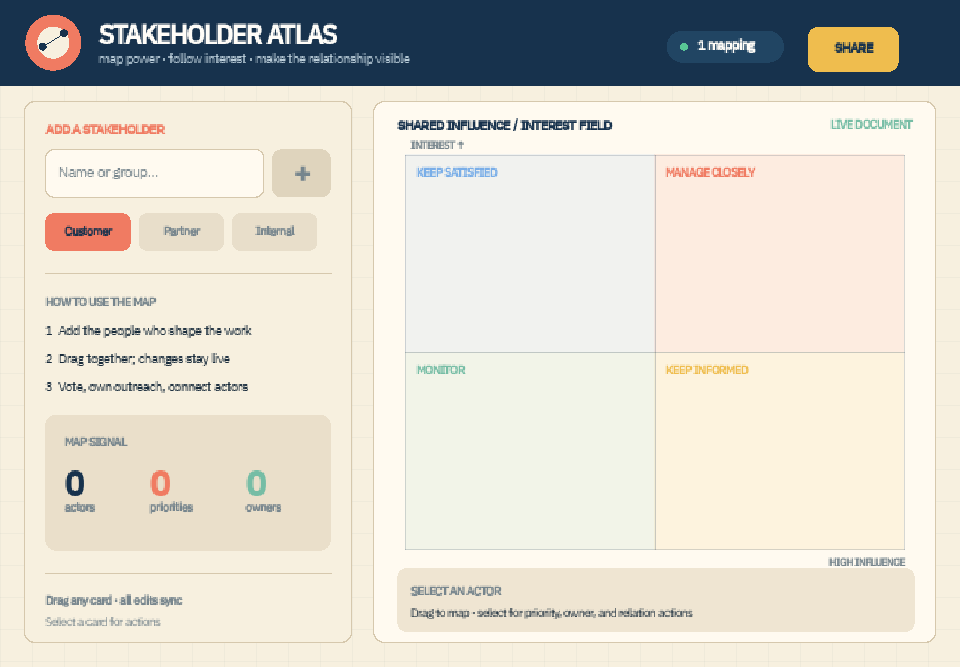
Task: Click the Manage Closely quadrant
Action: click(x=780, y=254)
